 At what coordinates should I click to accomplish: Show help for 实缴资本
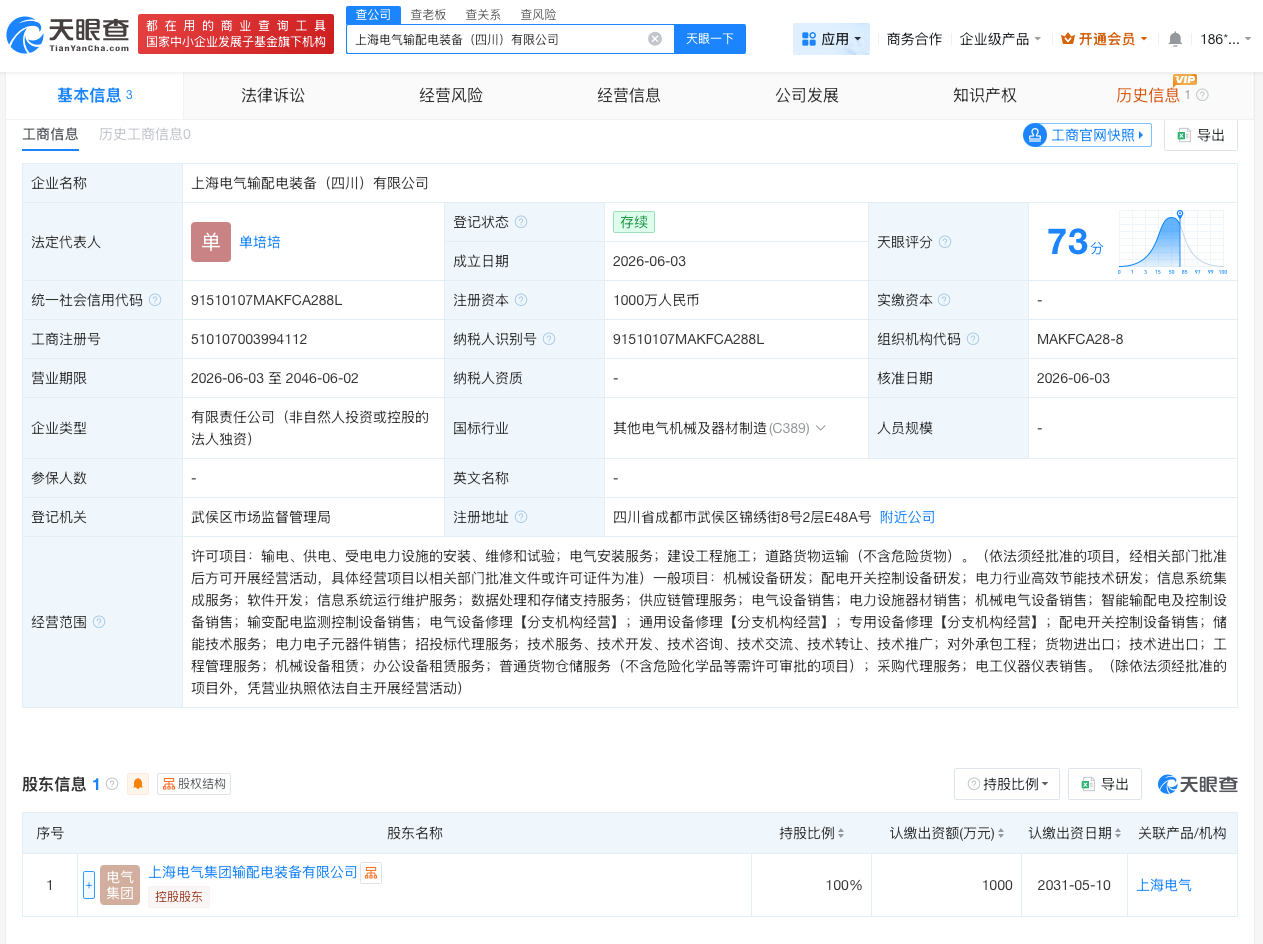point(944,300)
